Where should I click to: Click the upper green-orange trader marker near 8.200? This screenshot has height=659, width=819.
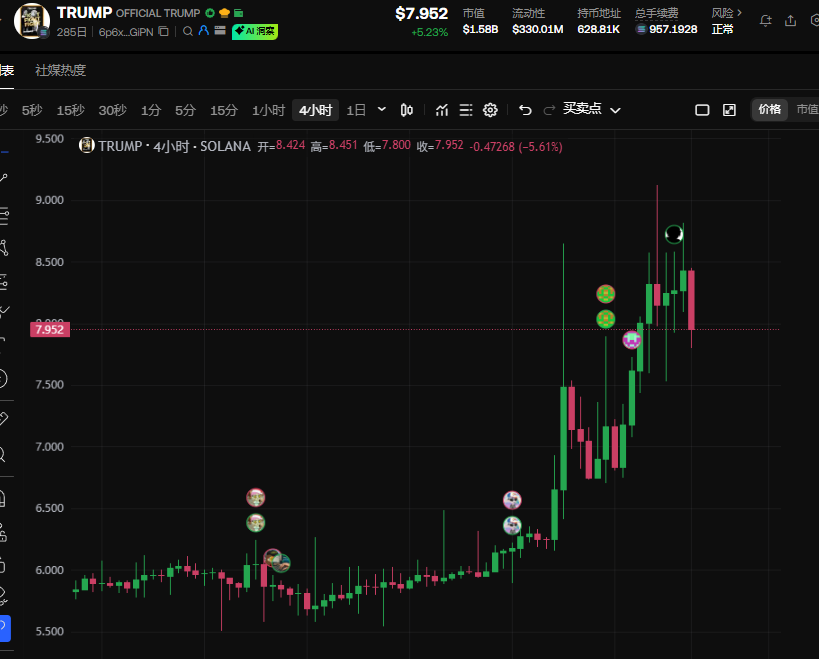click(x=605, y=294)
